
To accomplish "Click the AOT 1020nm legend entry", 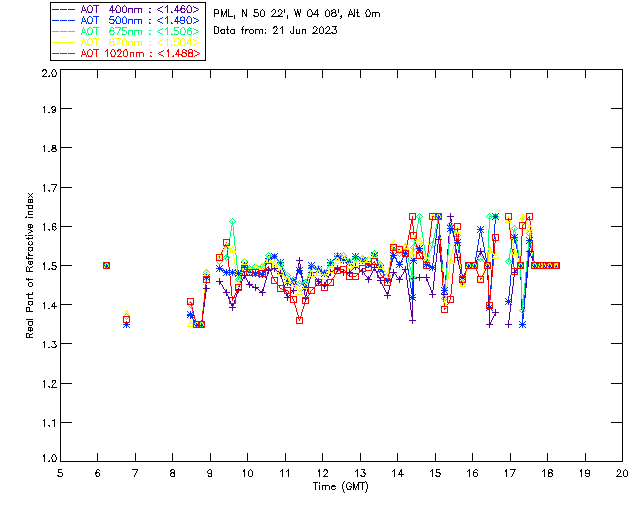I will click(x=127, y=53).
